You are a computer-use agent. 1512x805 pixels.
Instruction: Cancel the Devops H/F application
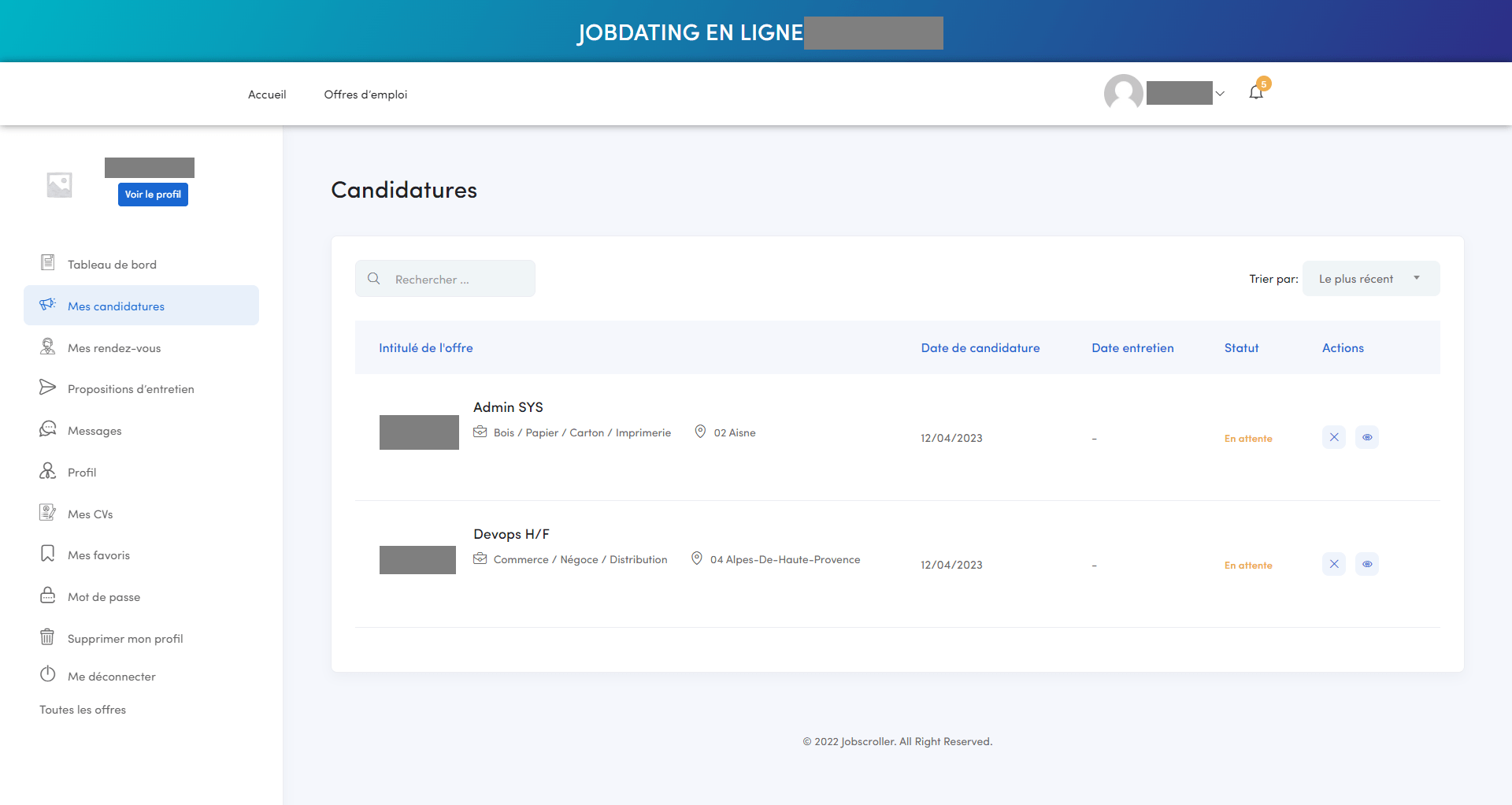click(1333, 564)
